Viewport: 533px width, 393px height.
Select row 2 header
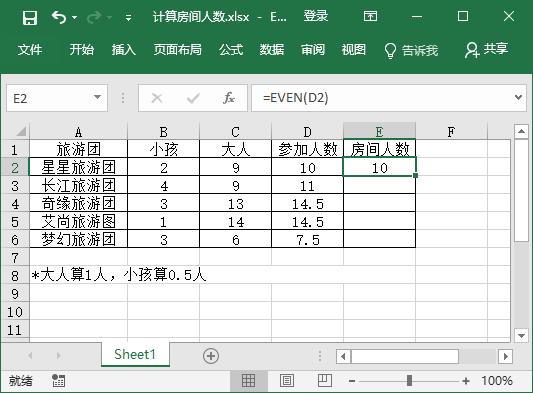point(15,168)
